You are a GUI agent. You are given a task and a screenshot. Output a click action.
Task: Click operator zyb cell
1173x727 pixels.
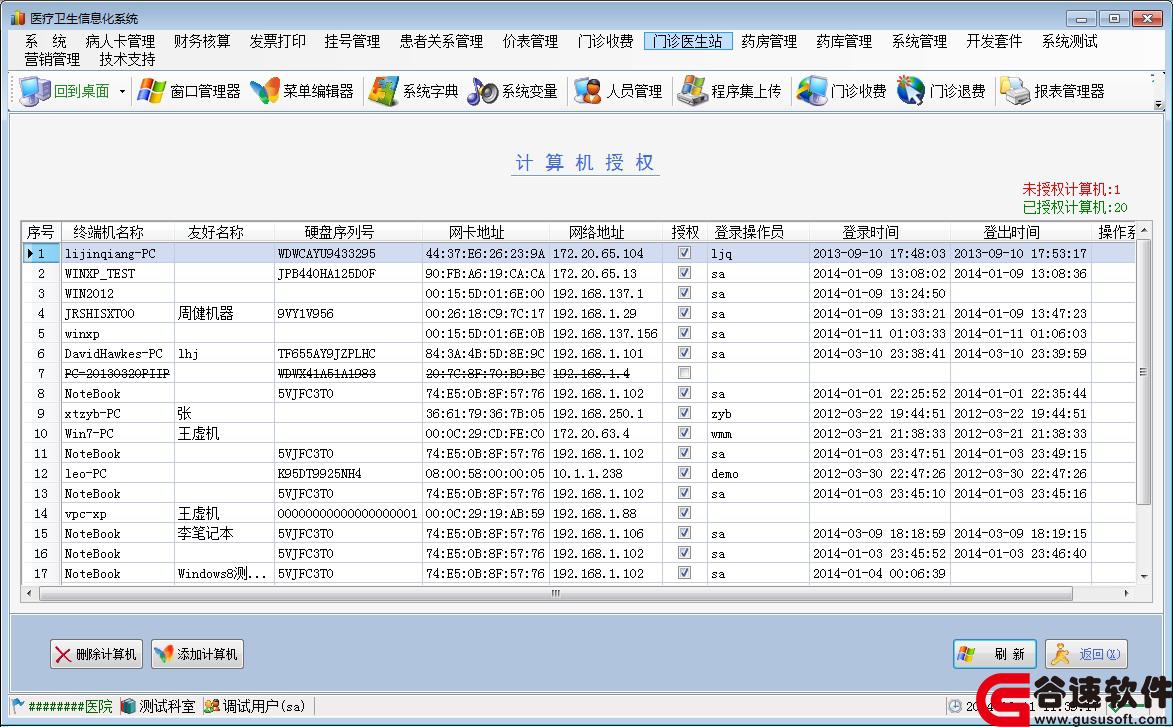(x=758, y=413)
